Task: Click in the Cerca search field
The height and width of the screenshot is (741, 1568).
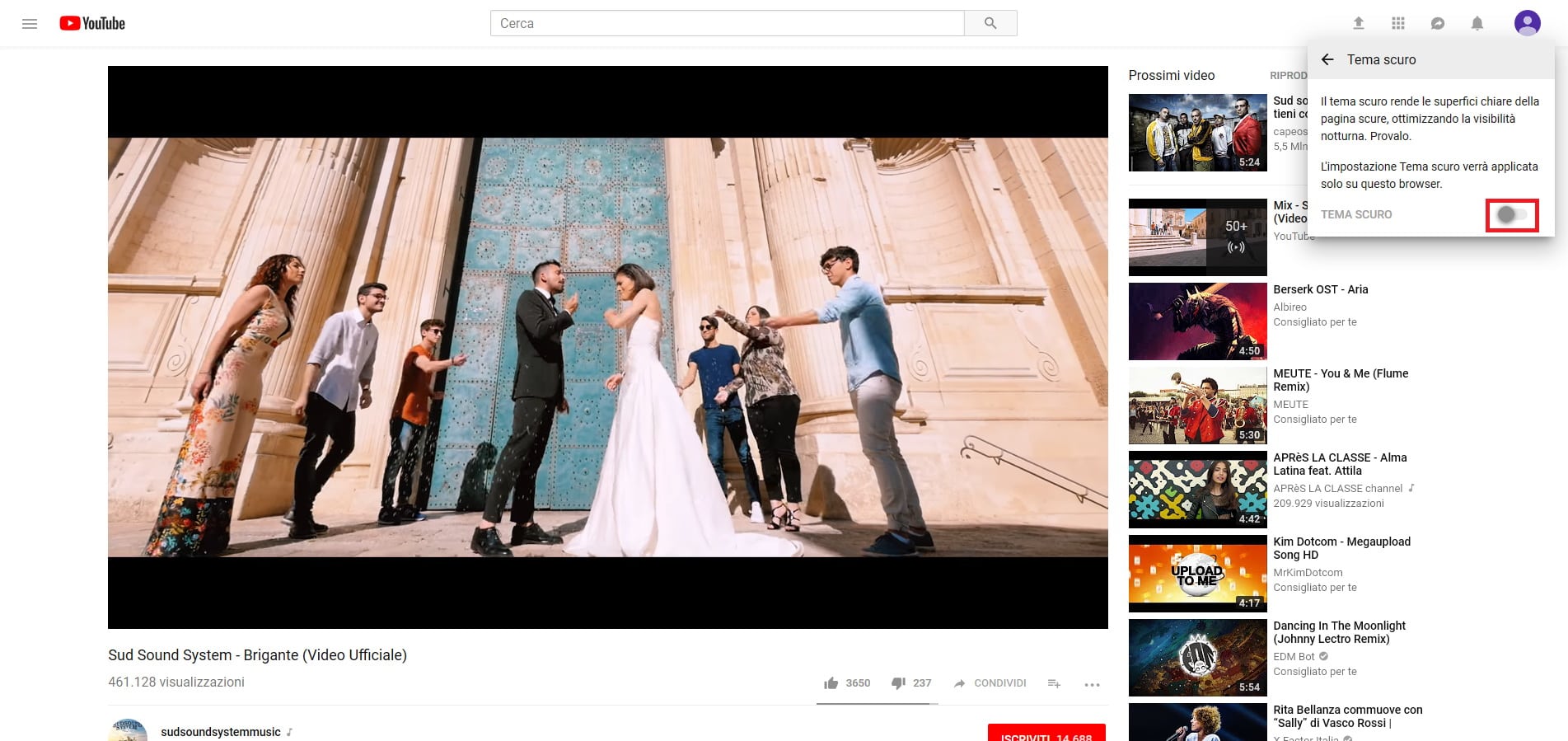Action: point(727,24)
